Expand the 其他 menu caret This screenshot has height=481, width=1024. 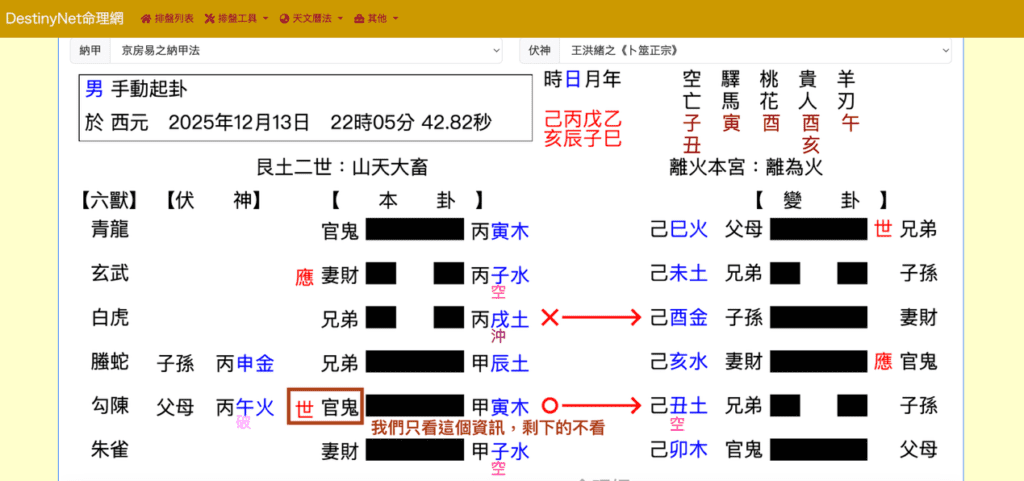pyautogui.click(x=396, y=19)
